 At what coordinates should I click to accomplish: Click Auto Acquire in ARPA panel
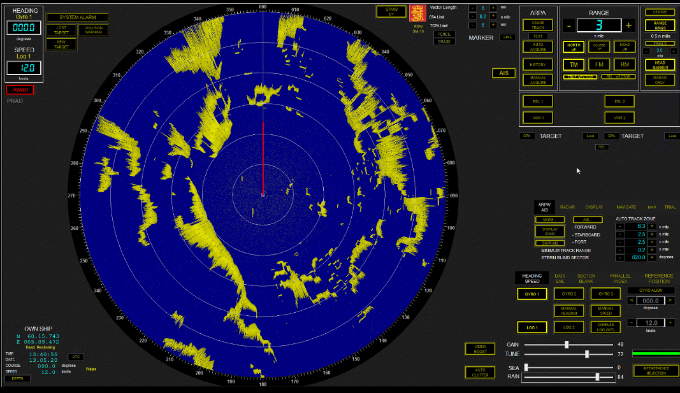coord(537,47)
